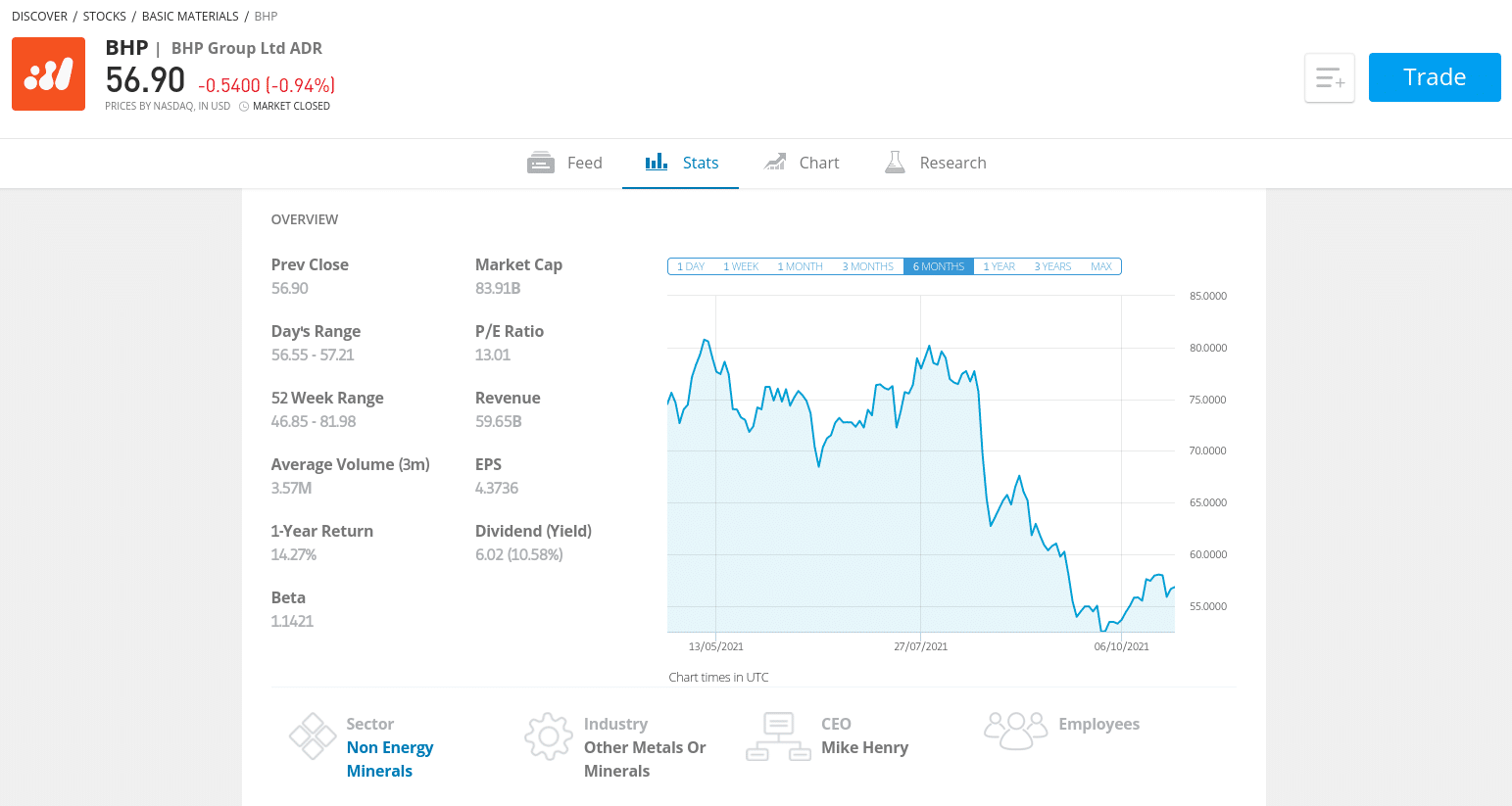Click the Feed tab newspaper icon
The height and width of the screenshot is (806, 1512).
[541, 163]
